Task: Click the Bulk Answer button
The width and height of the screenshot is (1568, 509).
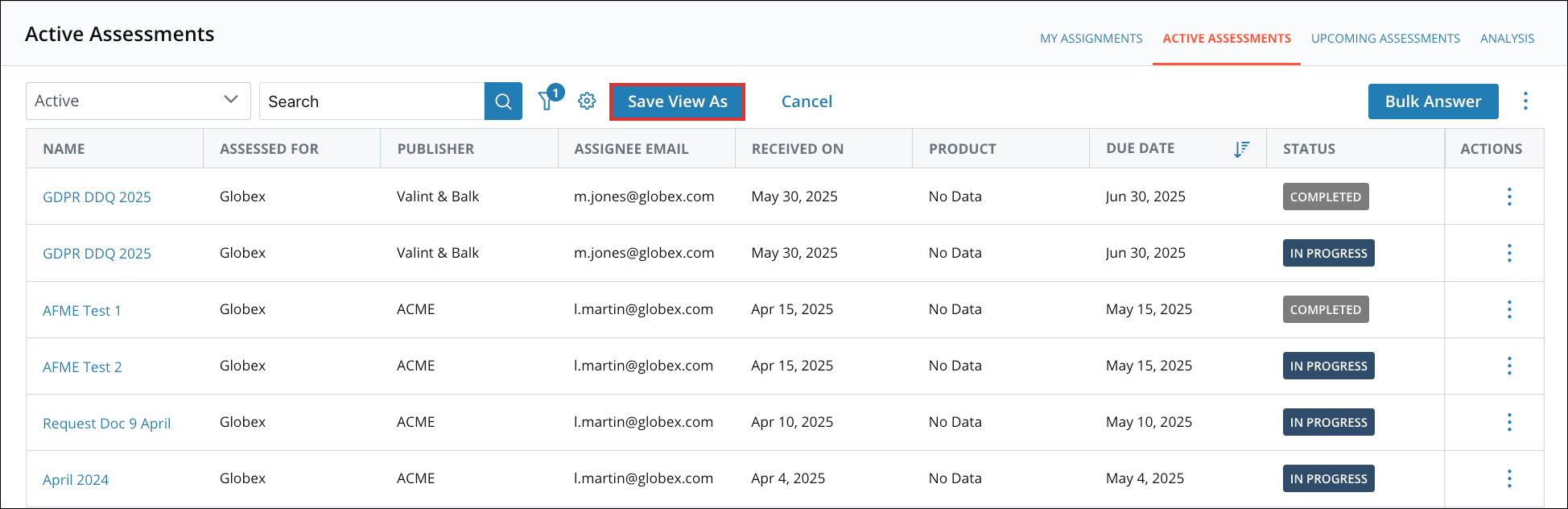Action: click(x=1433, y=101)
